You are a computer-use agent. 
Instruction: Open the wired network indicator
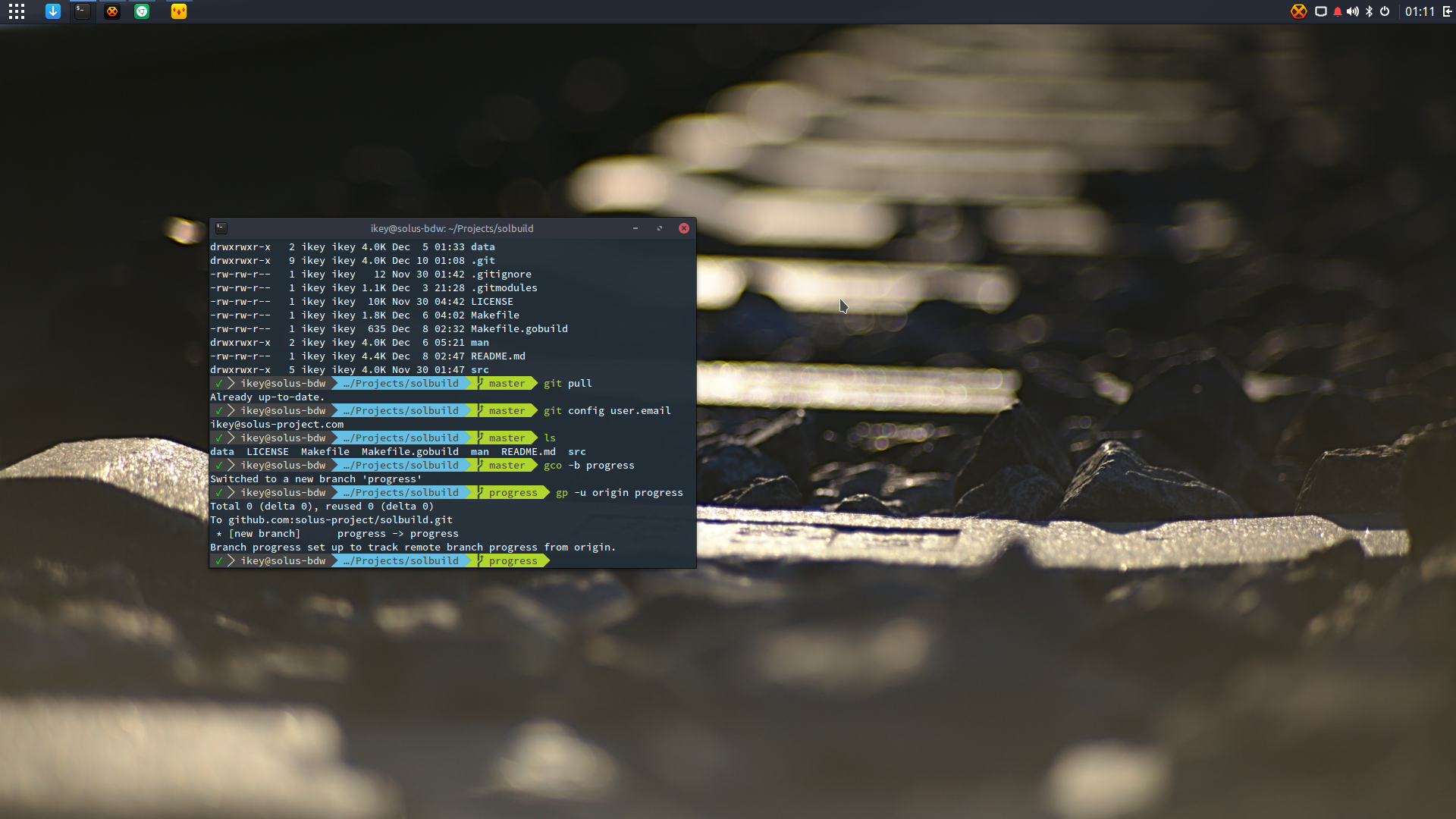pos(1320,11)
